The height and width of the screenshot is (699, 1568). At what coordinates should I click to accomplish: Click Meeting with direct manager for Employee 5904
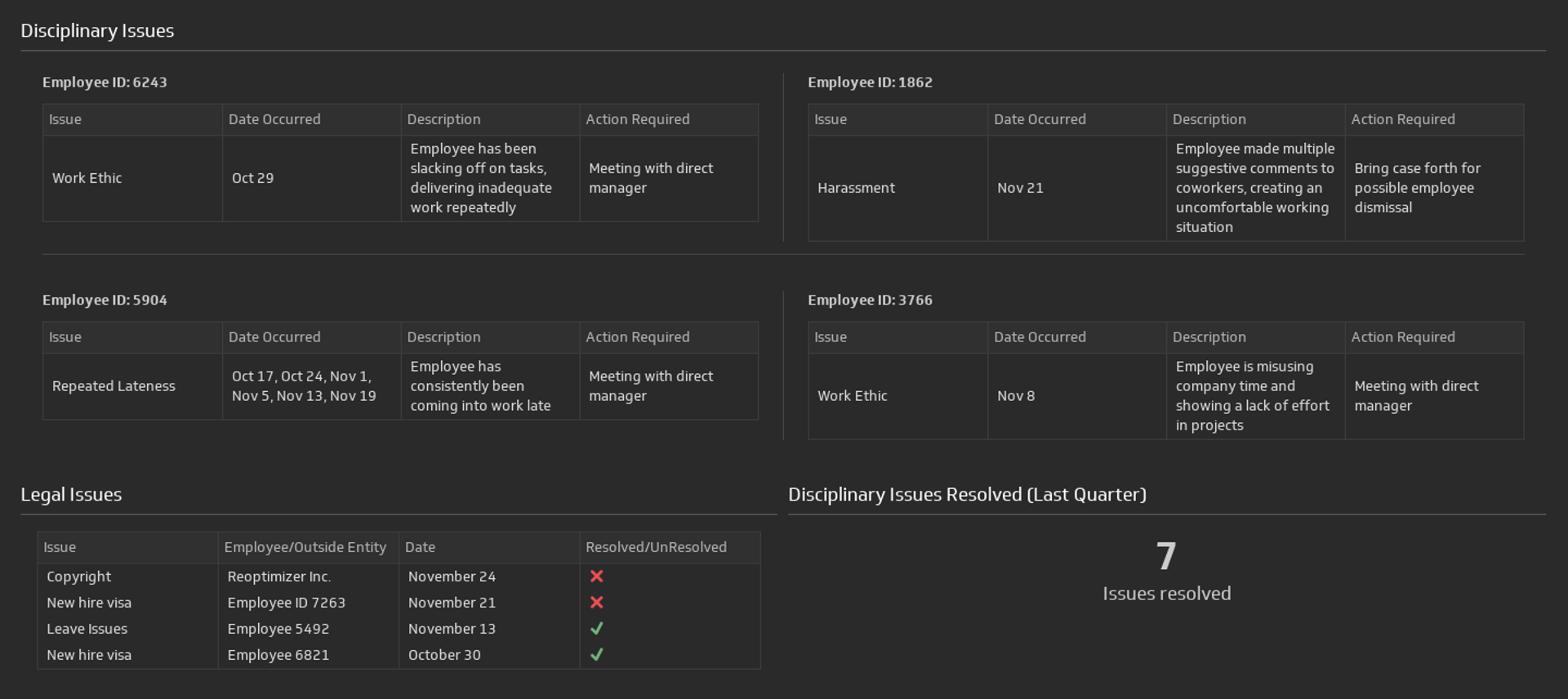click(x=669, y=386)
